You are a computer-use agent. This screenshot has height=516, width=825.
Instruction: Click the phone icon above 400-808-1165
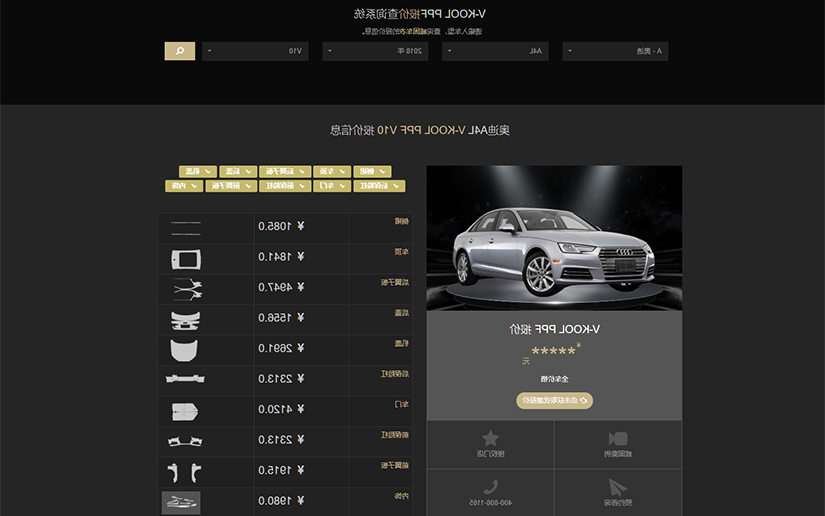[x=490, y=487]
